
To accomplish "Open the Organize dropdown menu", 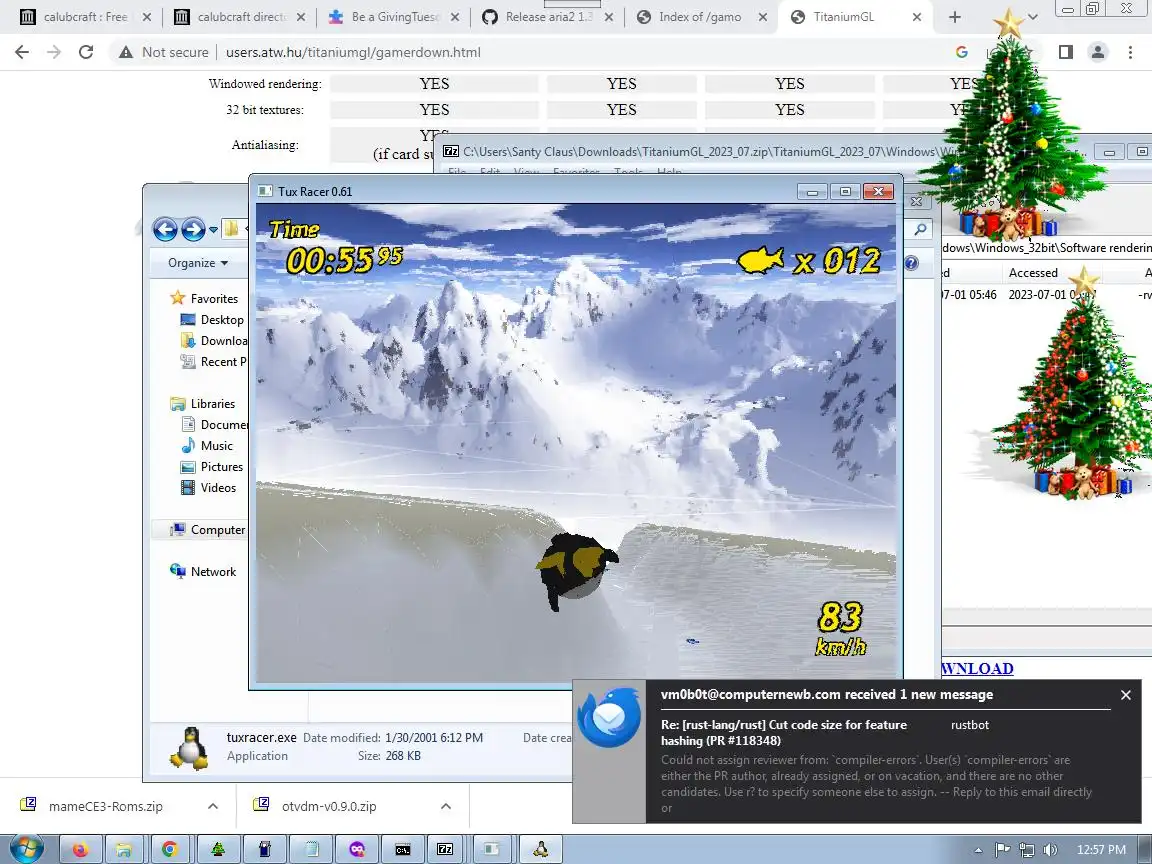I will 198,263.
